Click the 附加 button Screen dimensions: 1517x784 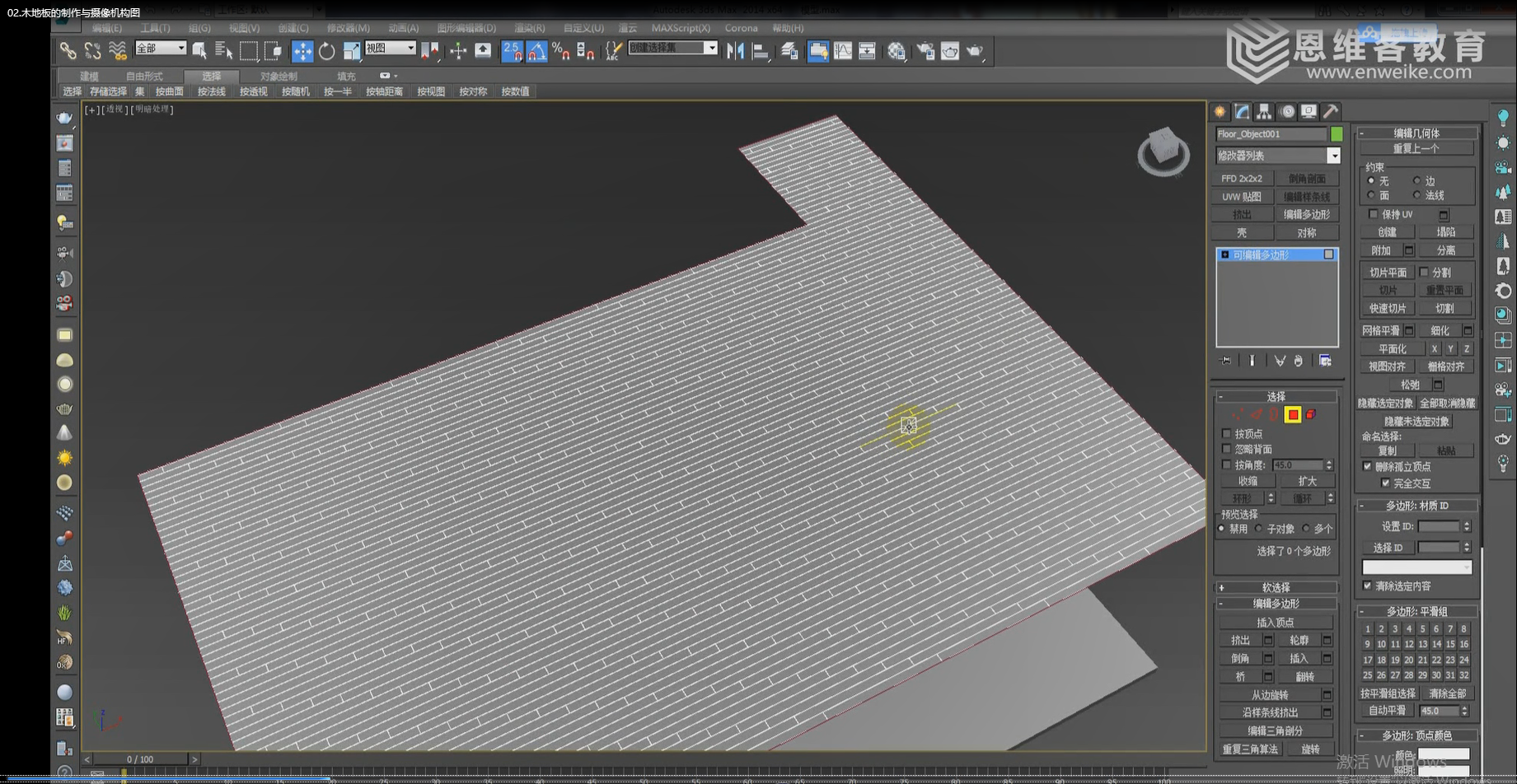tap(1381, 250)
